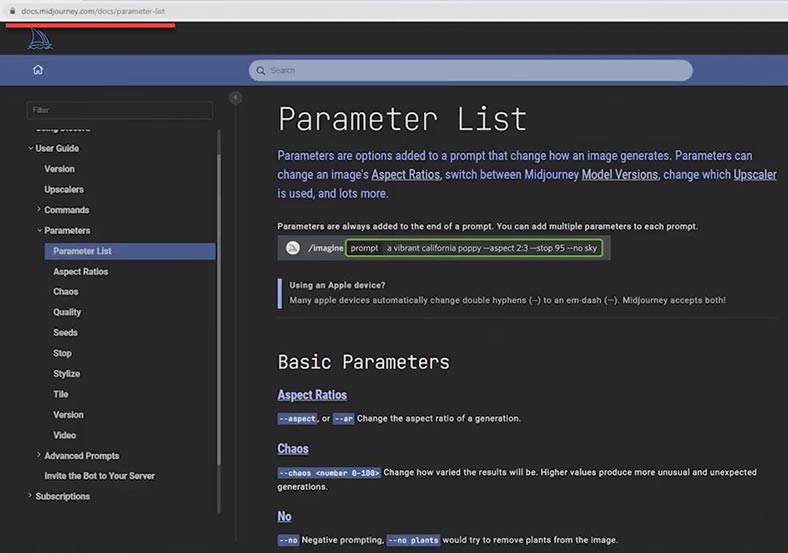Click the /imagine command text
This screenshot has height=553, width=788.
(x=326, y=248)
